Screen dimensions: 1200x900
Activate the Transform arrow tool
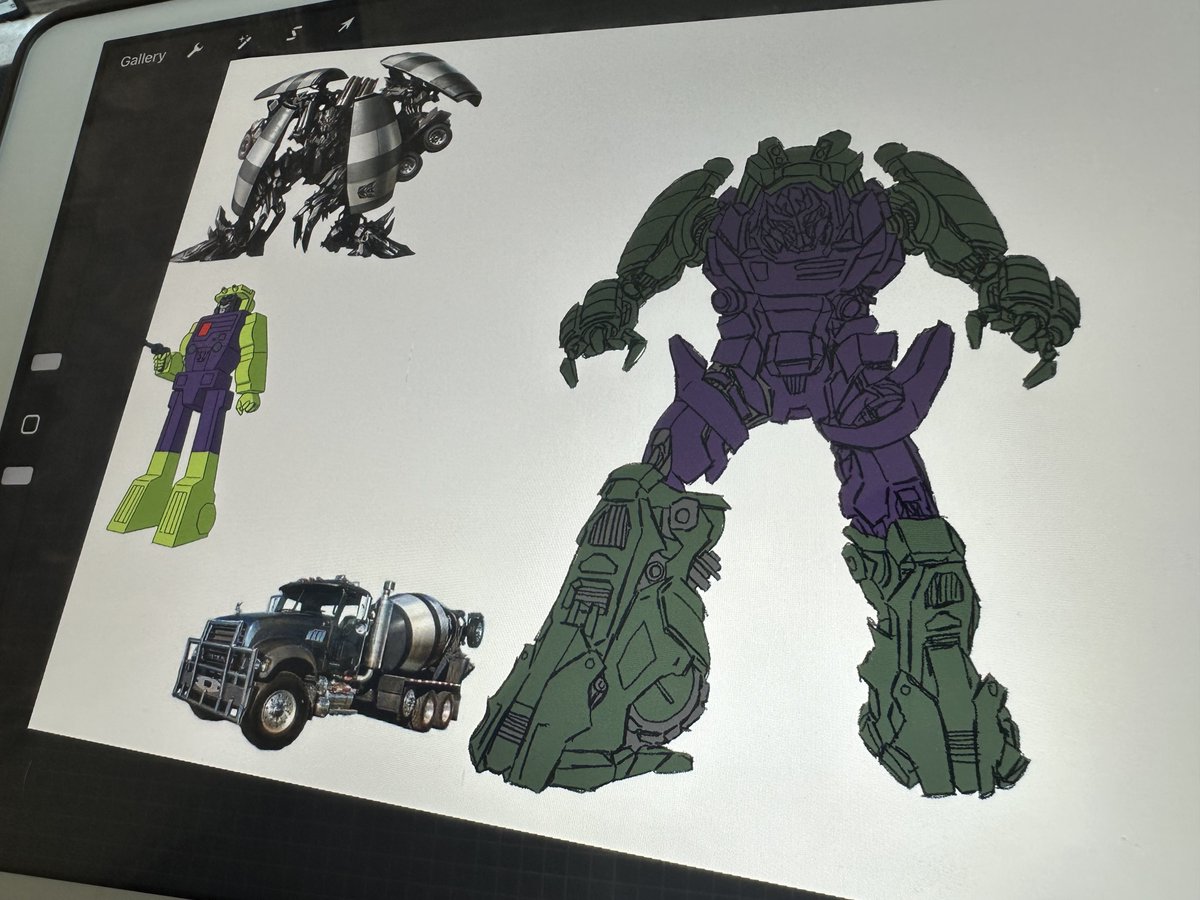(x=346, y=24)
